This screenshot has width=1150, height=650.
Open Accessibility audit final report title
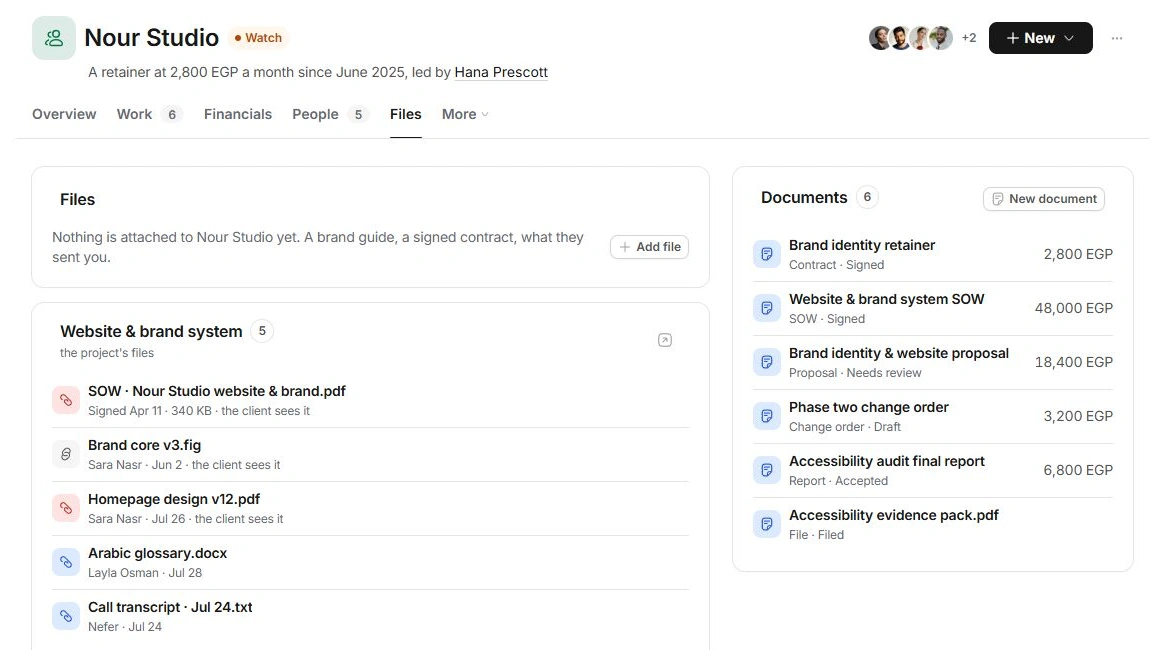point(887,461)
